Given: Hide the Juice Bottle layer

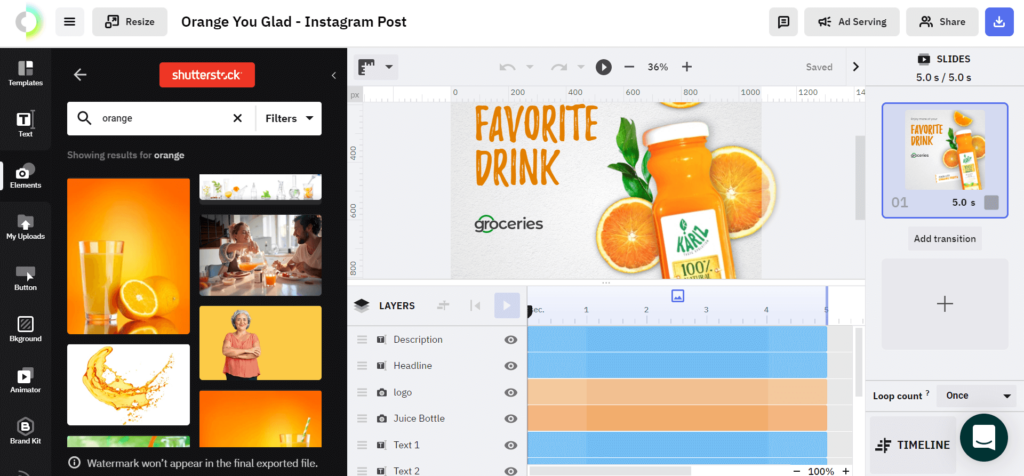Looking at the screenshot, I should pyautogui.click(x=510, y=418).
